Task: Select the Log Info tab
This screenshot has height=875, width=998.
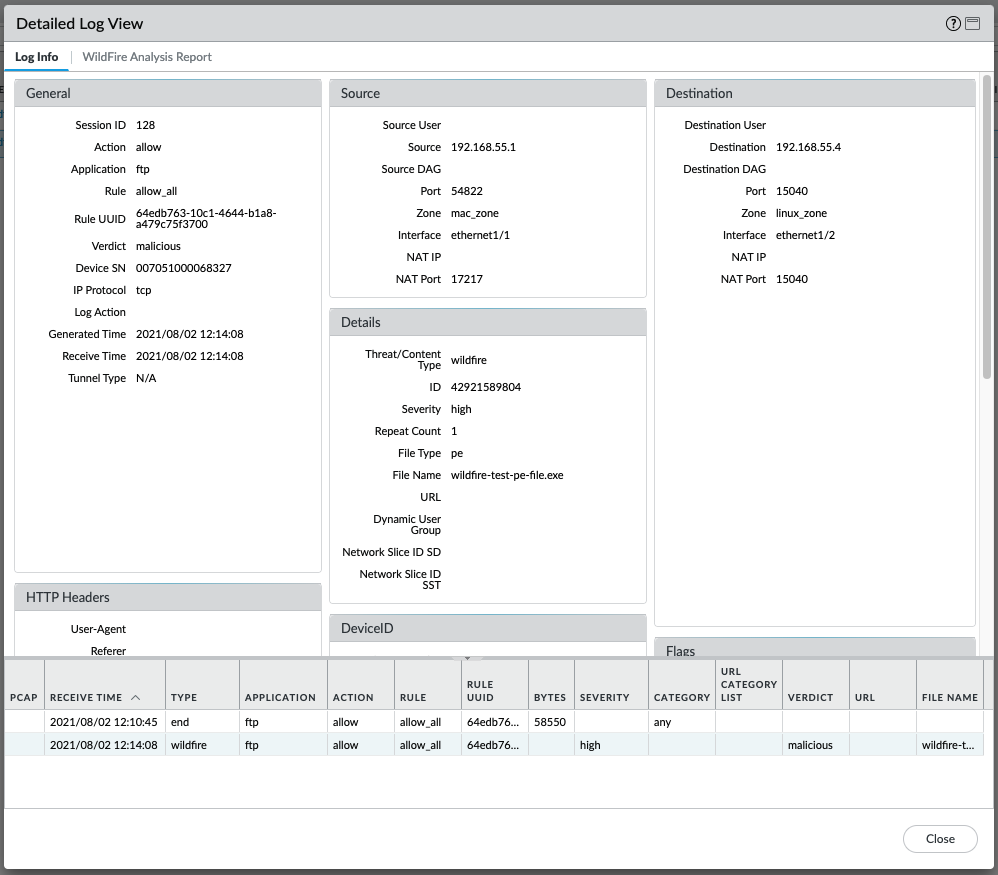Action: coord(37,57)
